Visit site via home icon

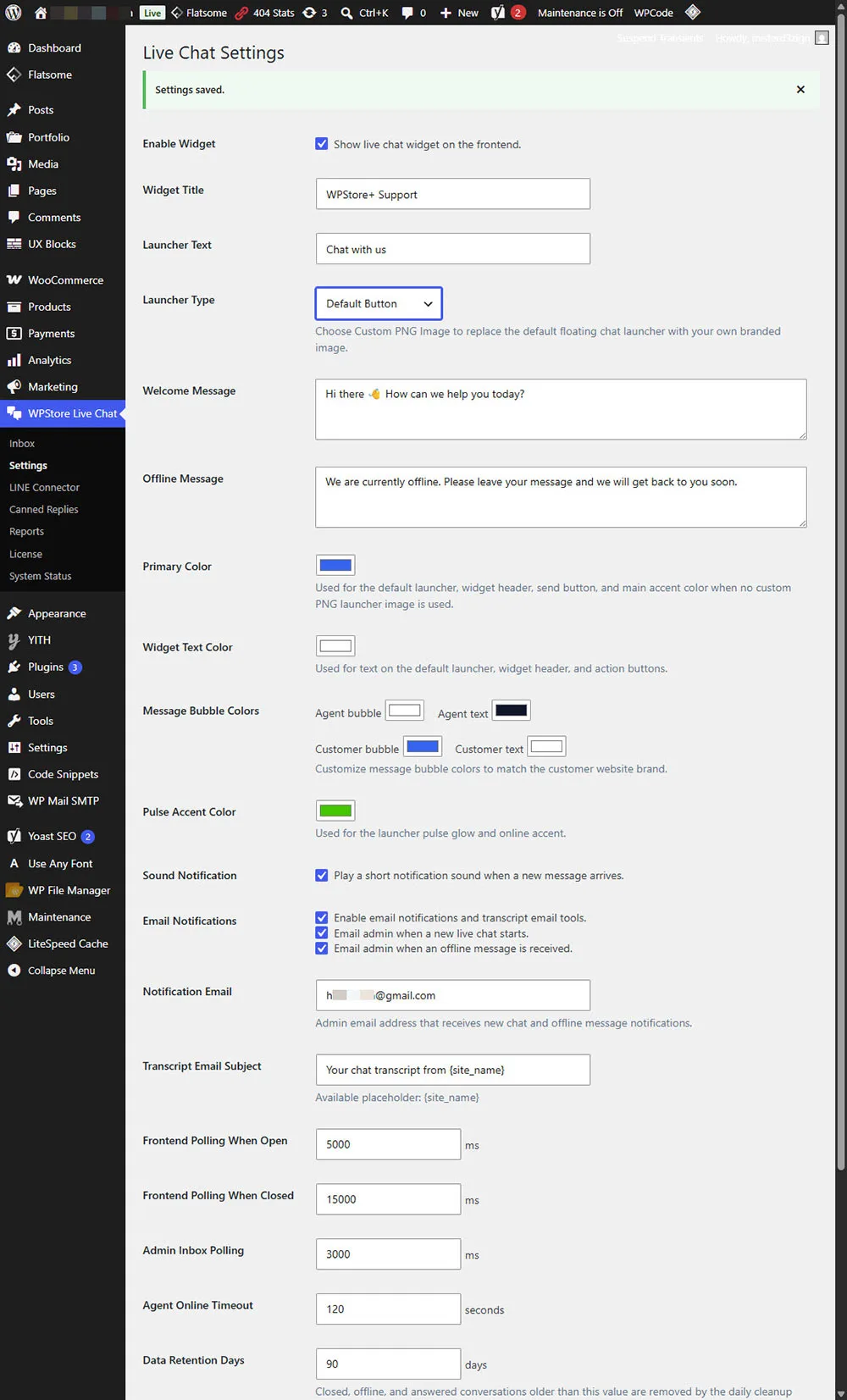pyautogui.click(x=40, y=13)
